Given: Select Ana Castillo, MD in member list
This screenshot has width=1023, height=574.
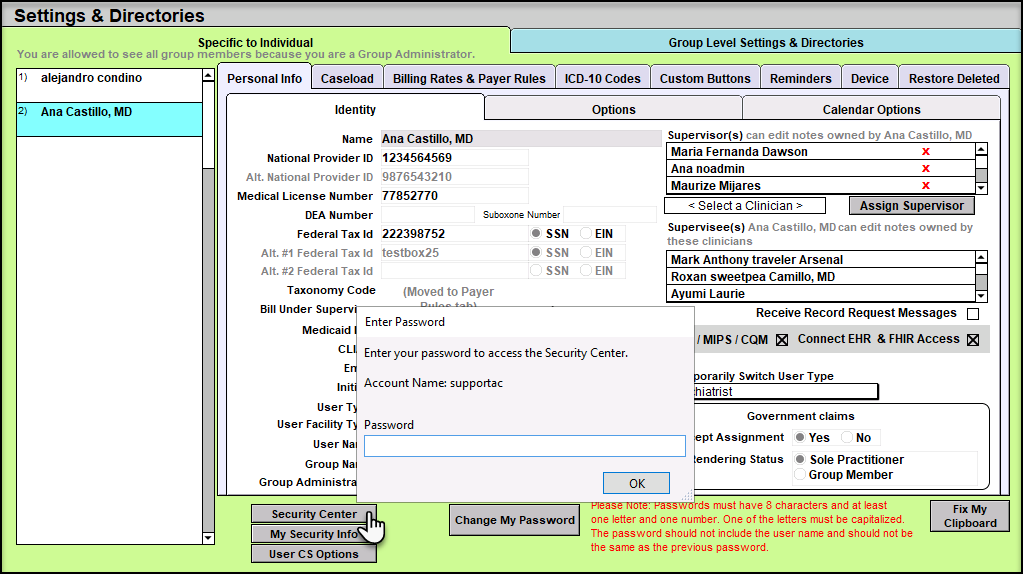Looking at the screenshot, I should (108, 113).
